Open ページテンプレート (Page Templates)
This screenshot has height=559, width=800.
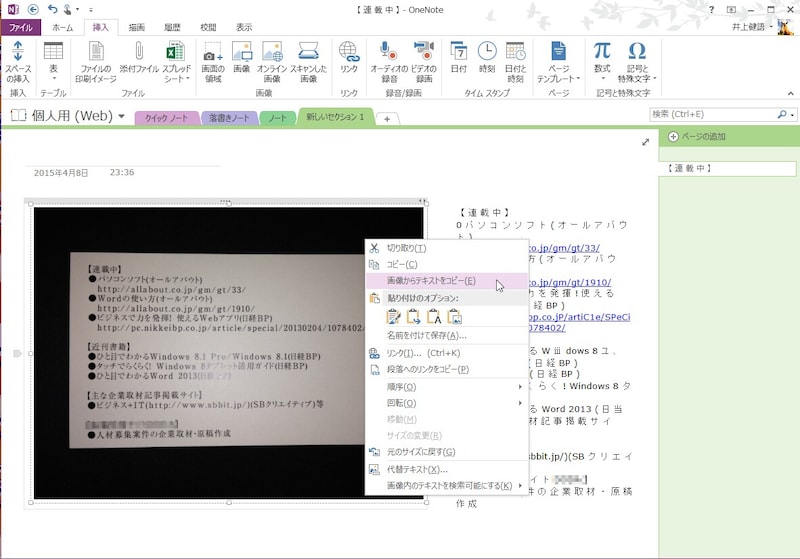click(559, 61)
